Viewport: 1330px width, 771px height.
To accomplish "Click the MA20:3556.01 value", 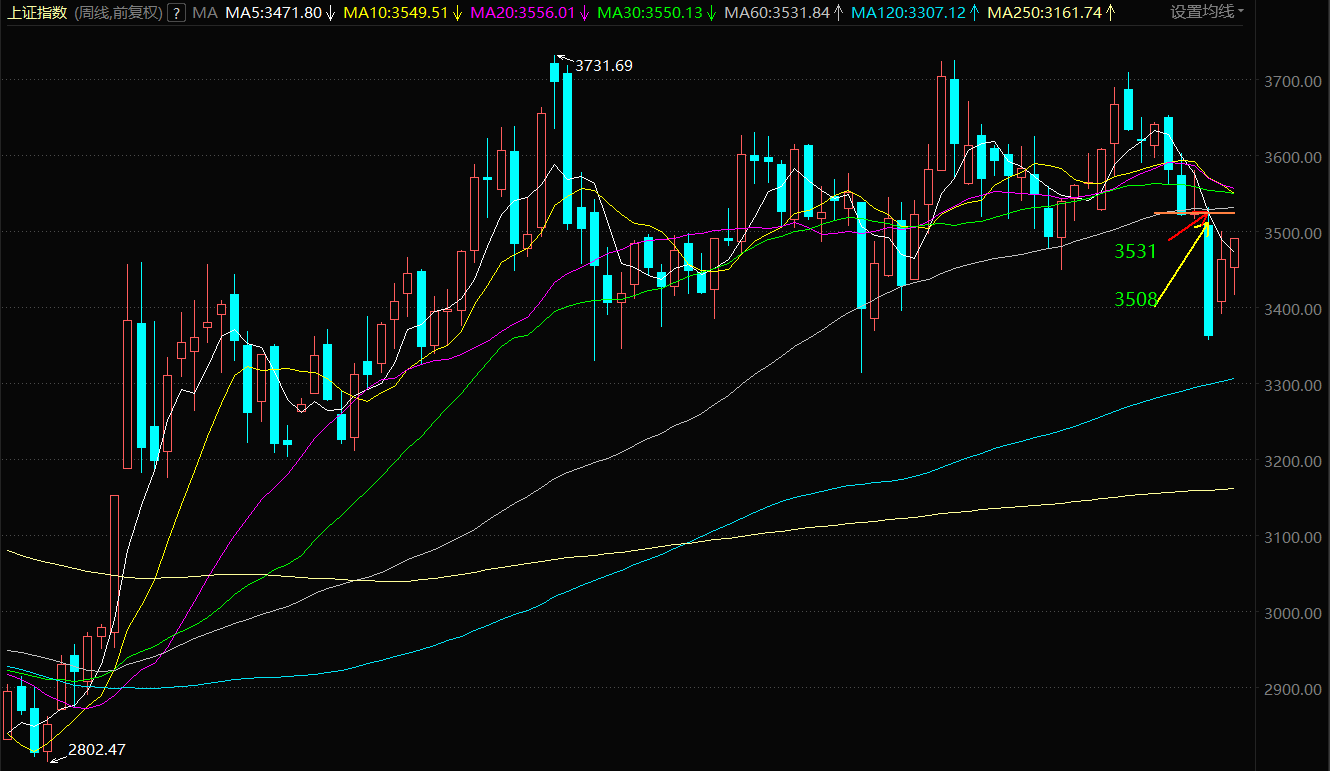I will 521,13.
